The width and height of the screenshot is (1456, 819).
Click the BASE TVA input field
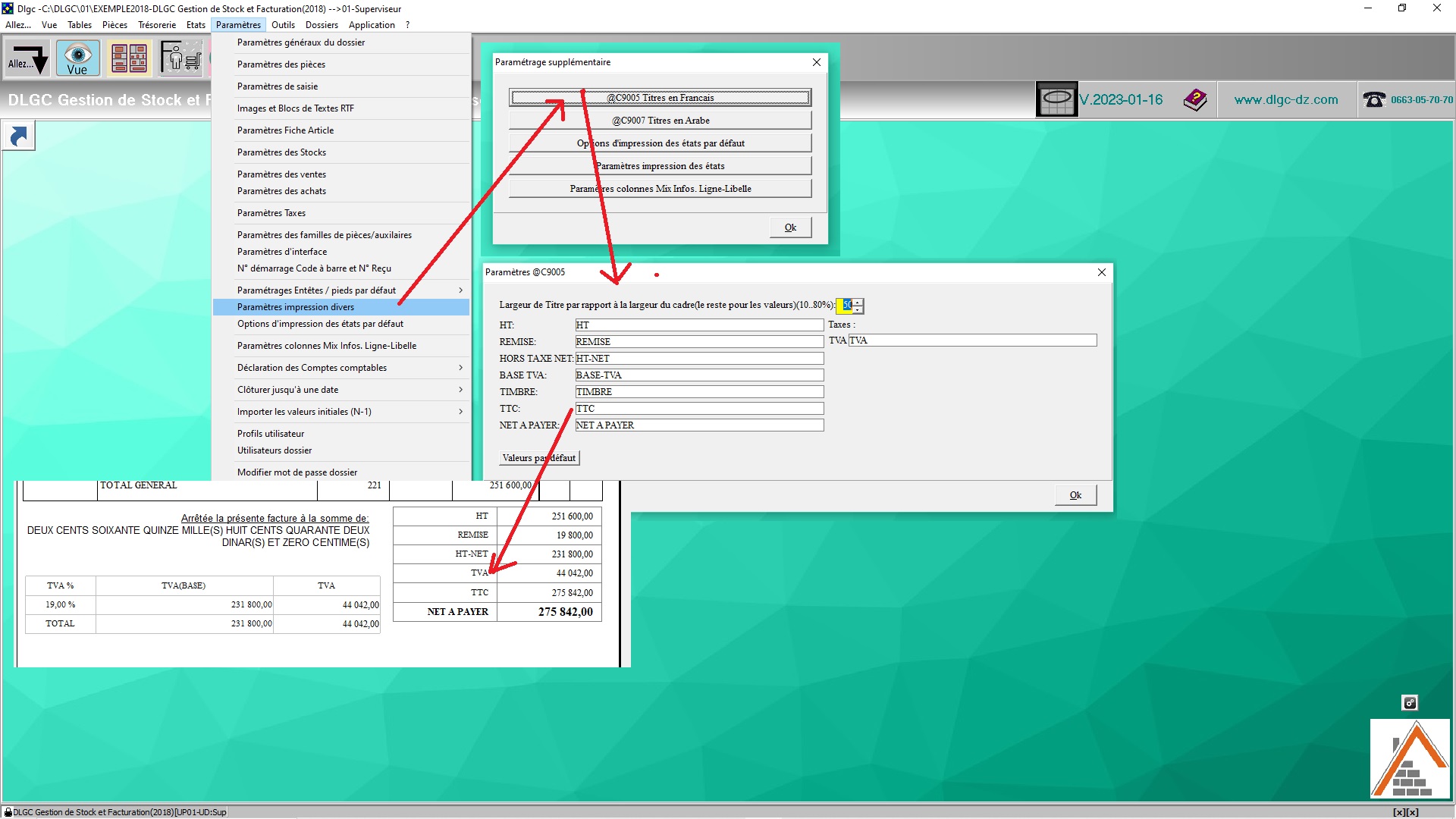coord(699,375)
